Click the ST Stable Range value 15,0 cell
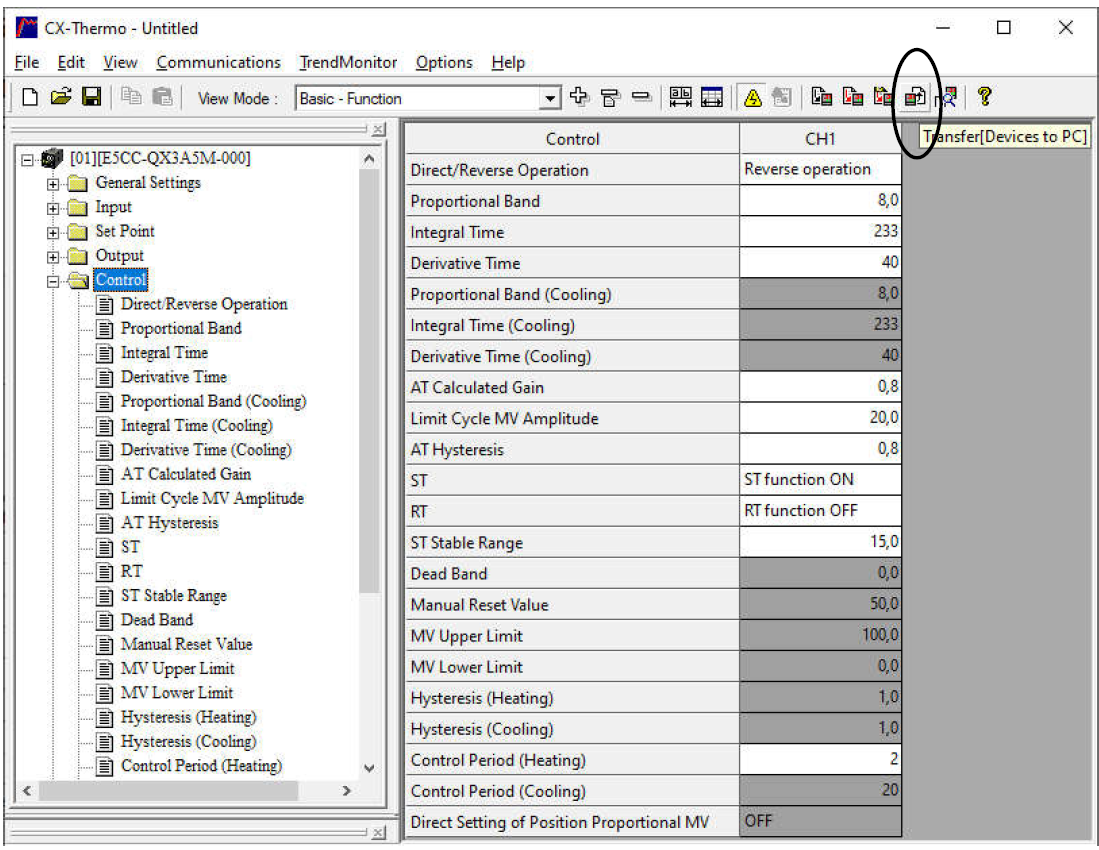 pos(820,542)
